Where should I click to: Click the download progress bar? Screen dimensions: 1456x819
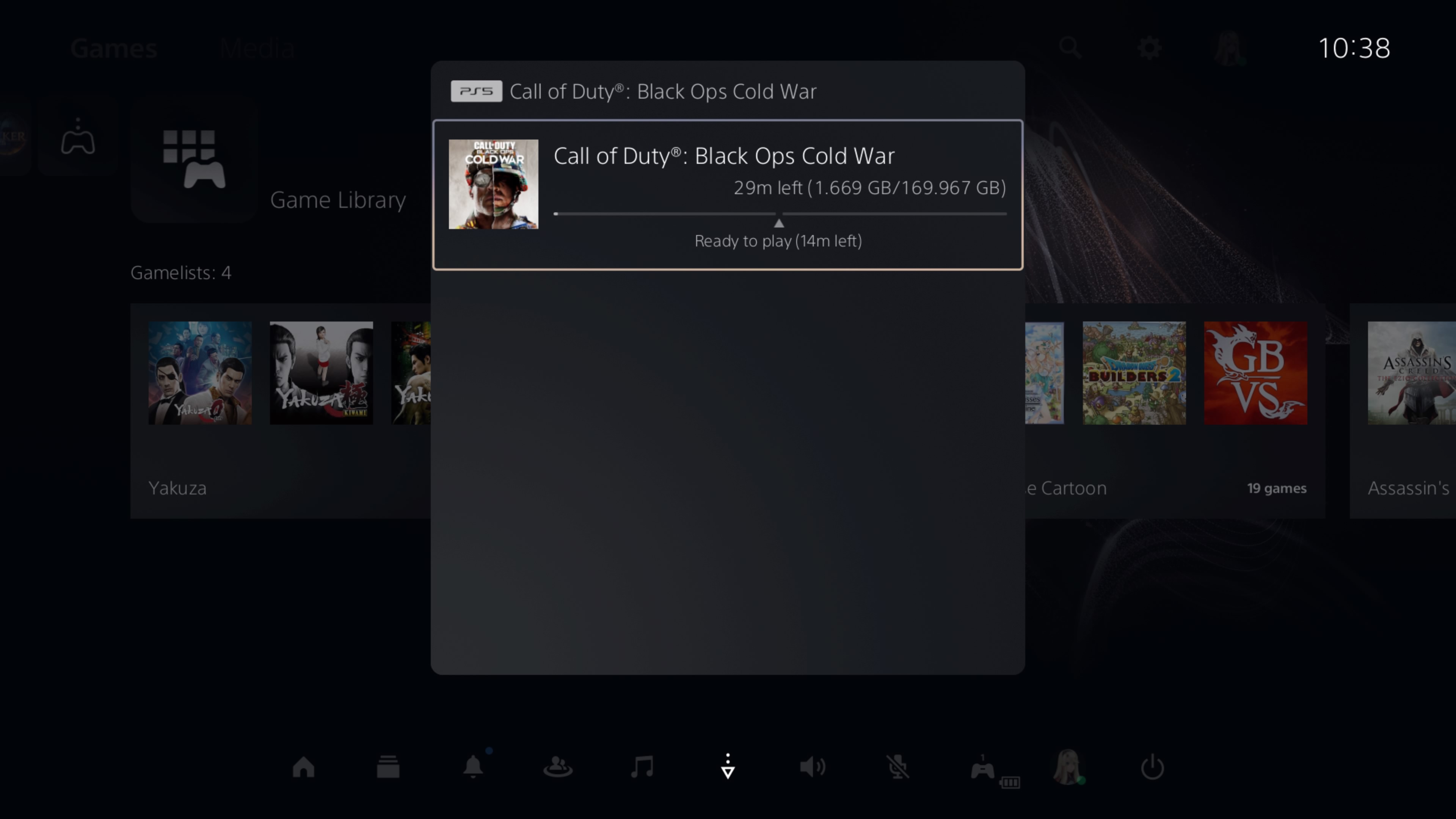pos(780,213)
